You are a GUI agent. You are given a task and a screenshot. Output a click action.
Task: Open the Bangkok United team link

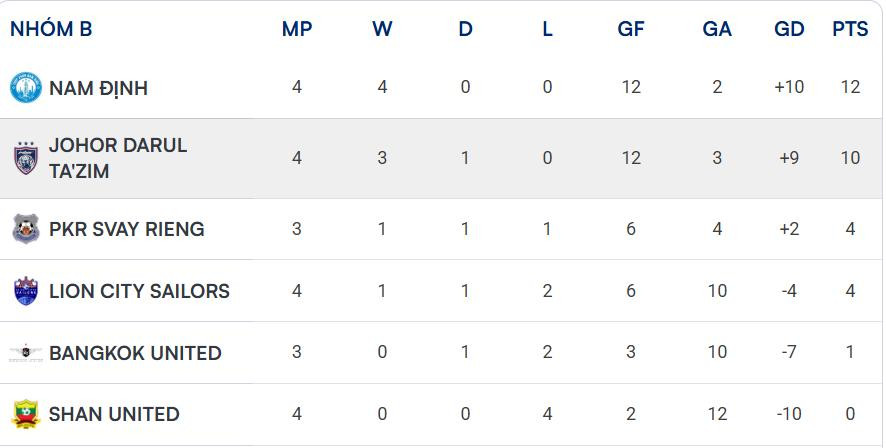[x=135, y=353]
